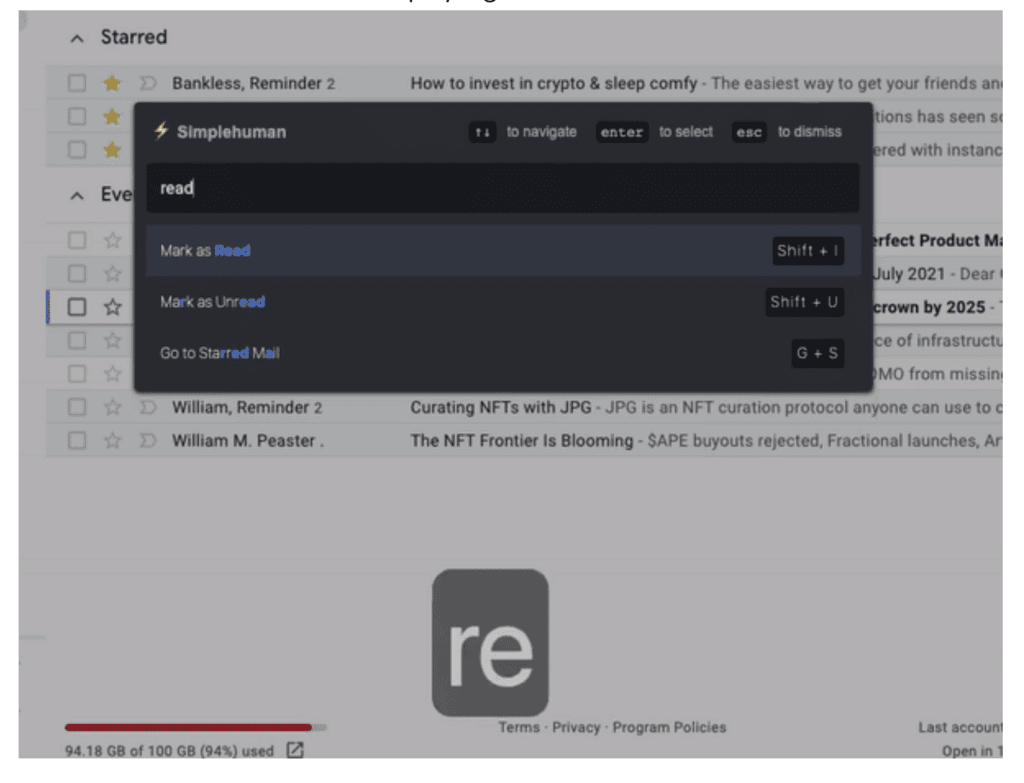Tick checkbox of Perfect Product email row
This screenshot has width=1024, height=783.
click(x=77, y=240)
